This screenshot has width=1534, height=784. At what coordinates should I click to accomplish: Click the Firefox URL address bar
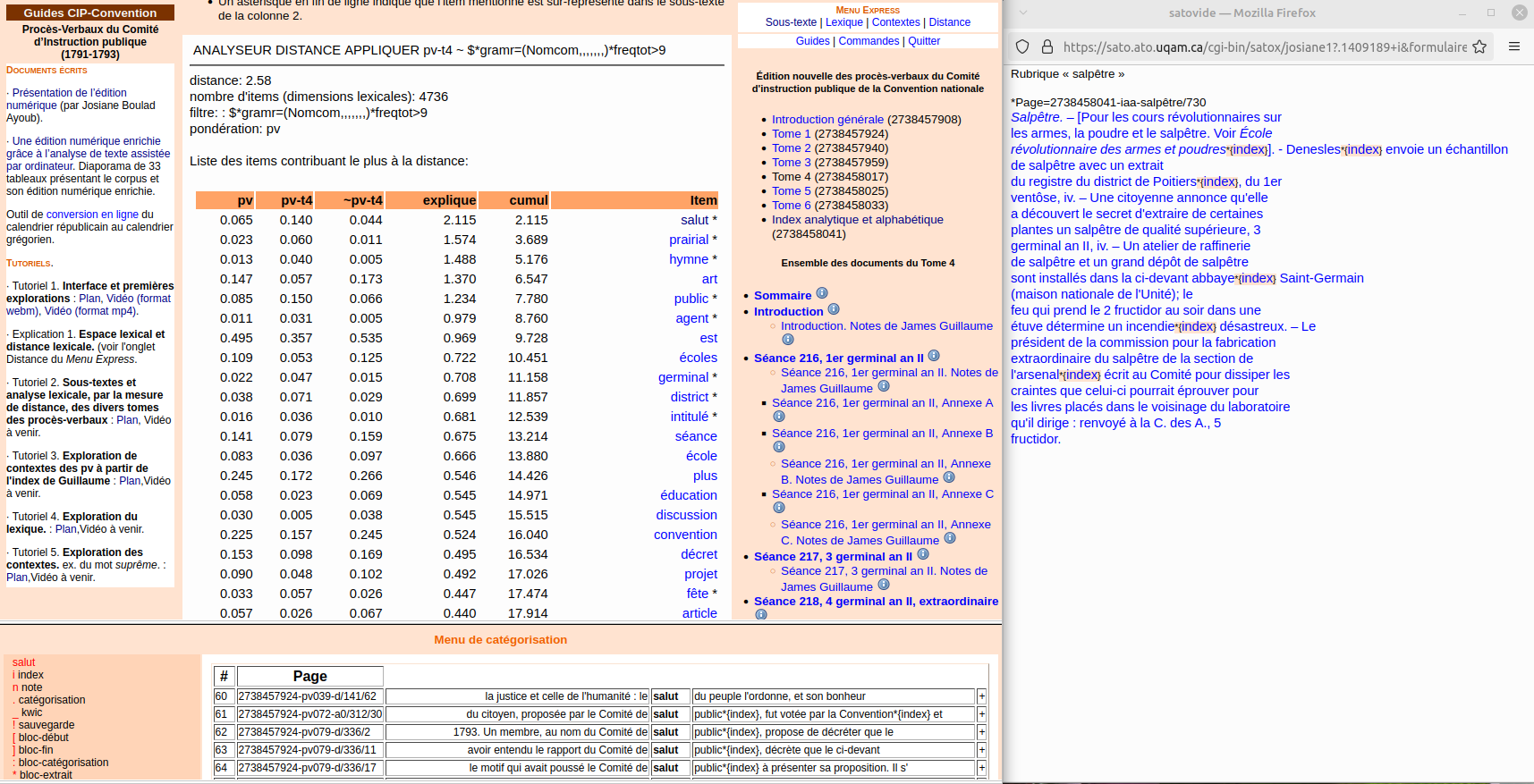(1264, 46)
